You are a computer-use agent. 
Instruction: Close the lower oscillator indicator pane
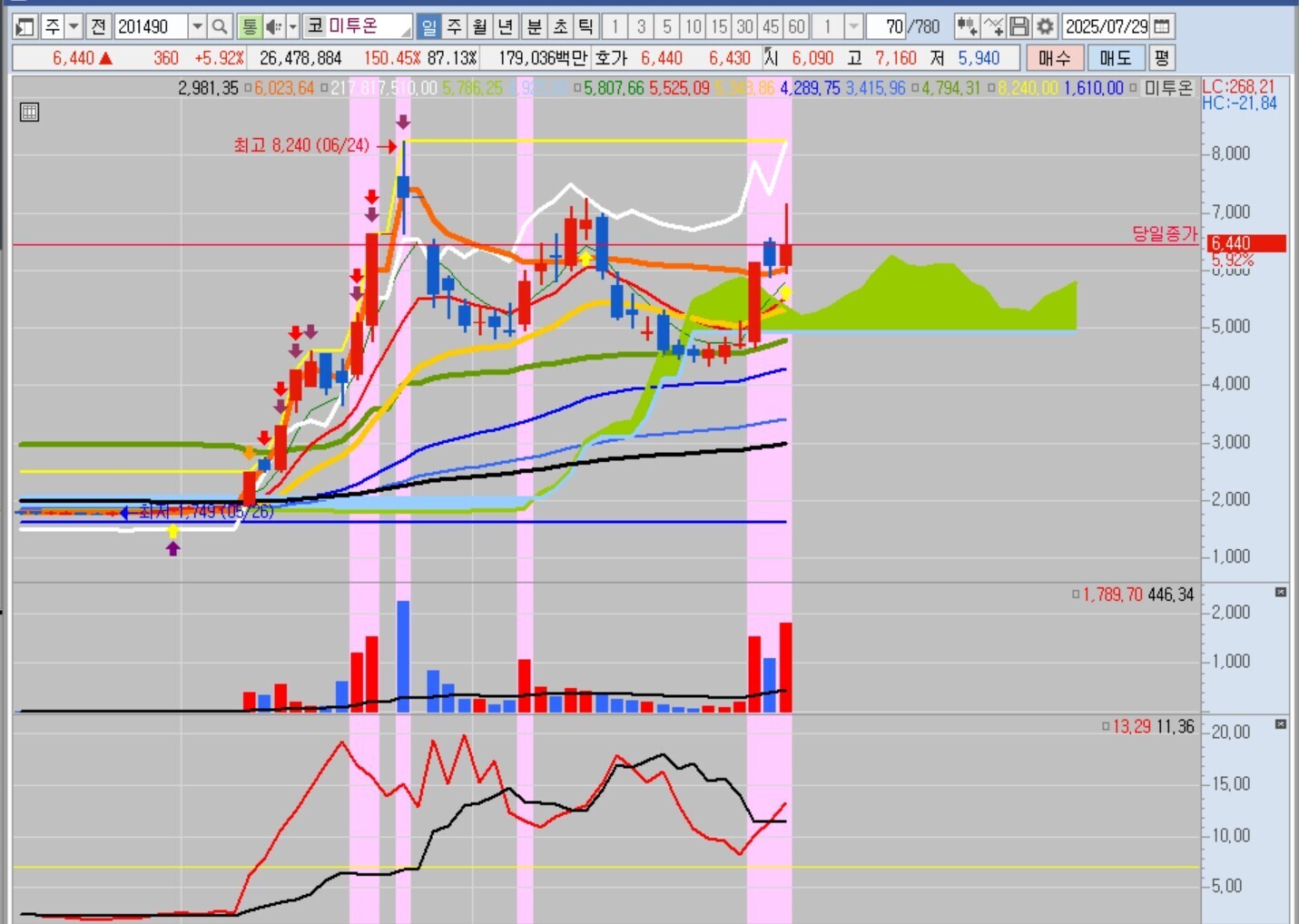pos(1281,724)
